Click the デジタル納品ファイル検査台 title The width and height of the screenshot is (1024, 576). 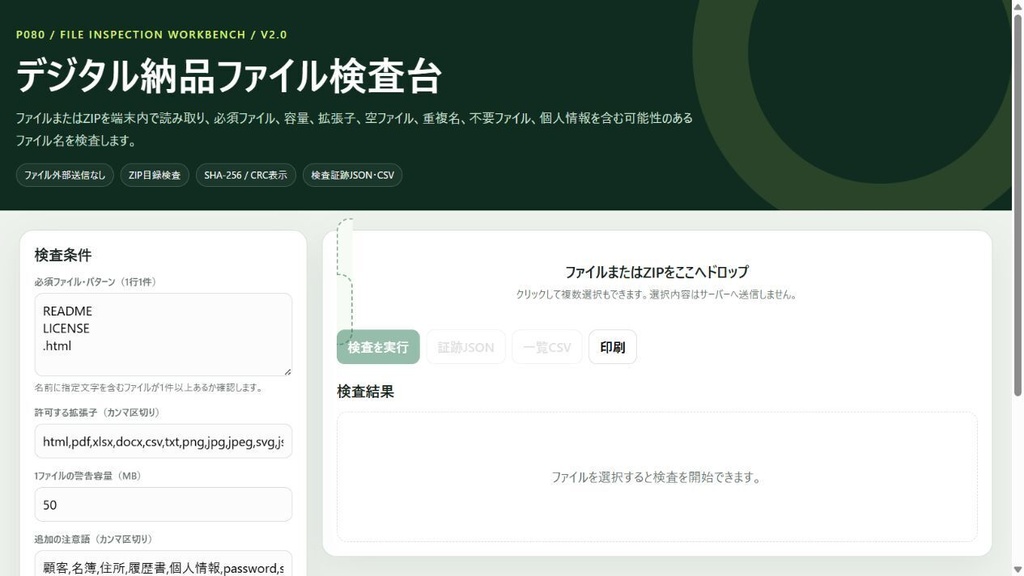coord(229,76)
